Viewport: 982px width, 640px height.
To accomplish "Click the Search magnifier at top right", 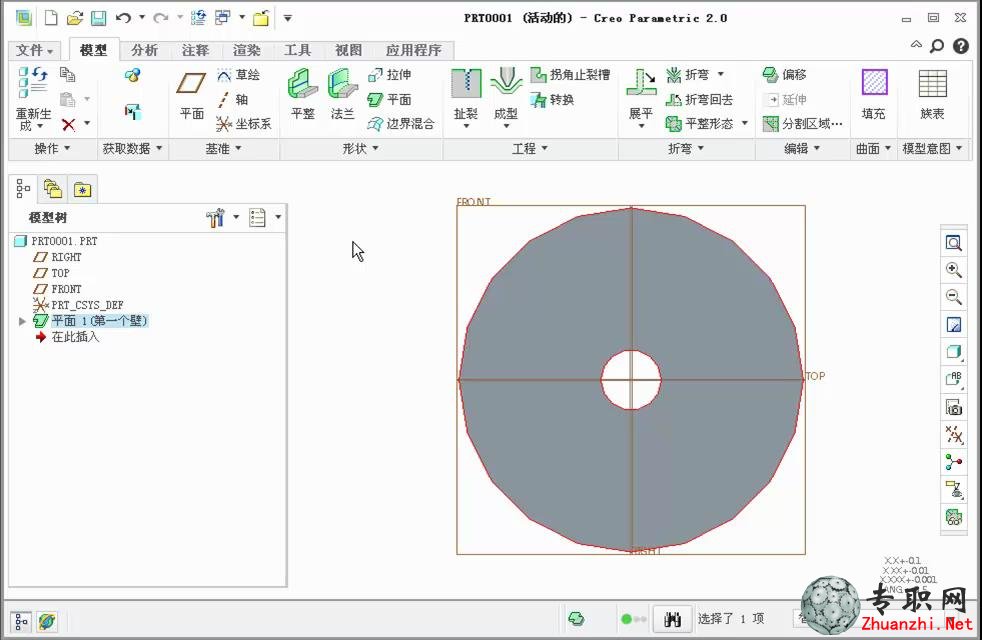I will click(937, 46).
